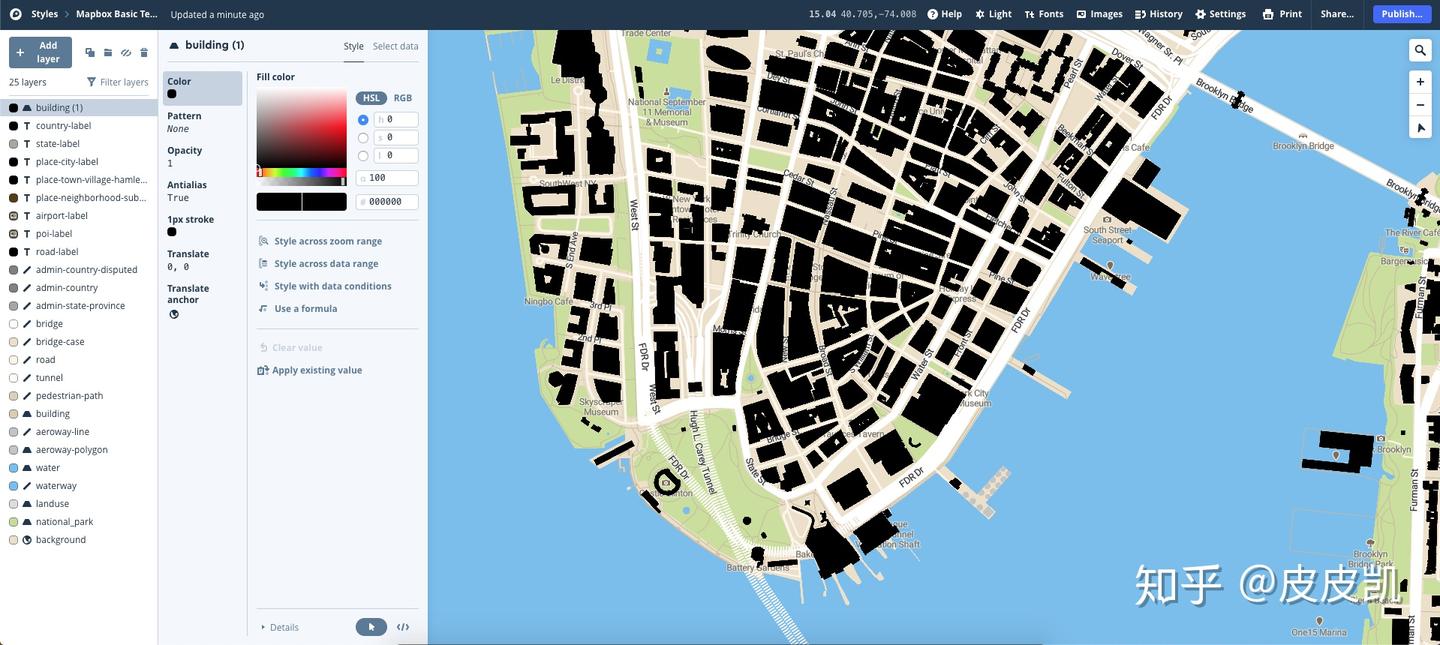Click the Publish button

(x=1401, y=14)
